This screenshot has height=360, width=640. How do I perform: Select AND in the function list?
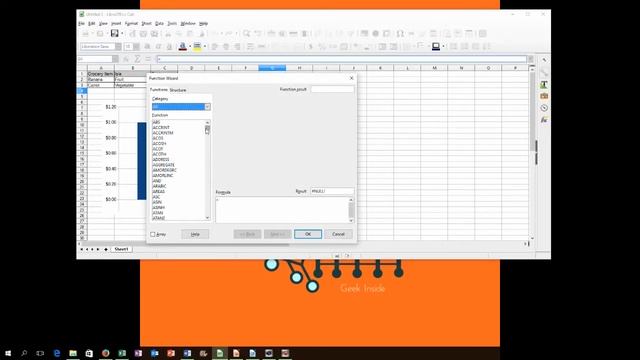click(157, 181)
